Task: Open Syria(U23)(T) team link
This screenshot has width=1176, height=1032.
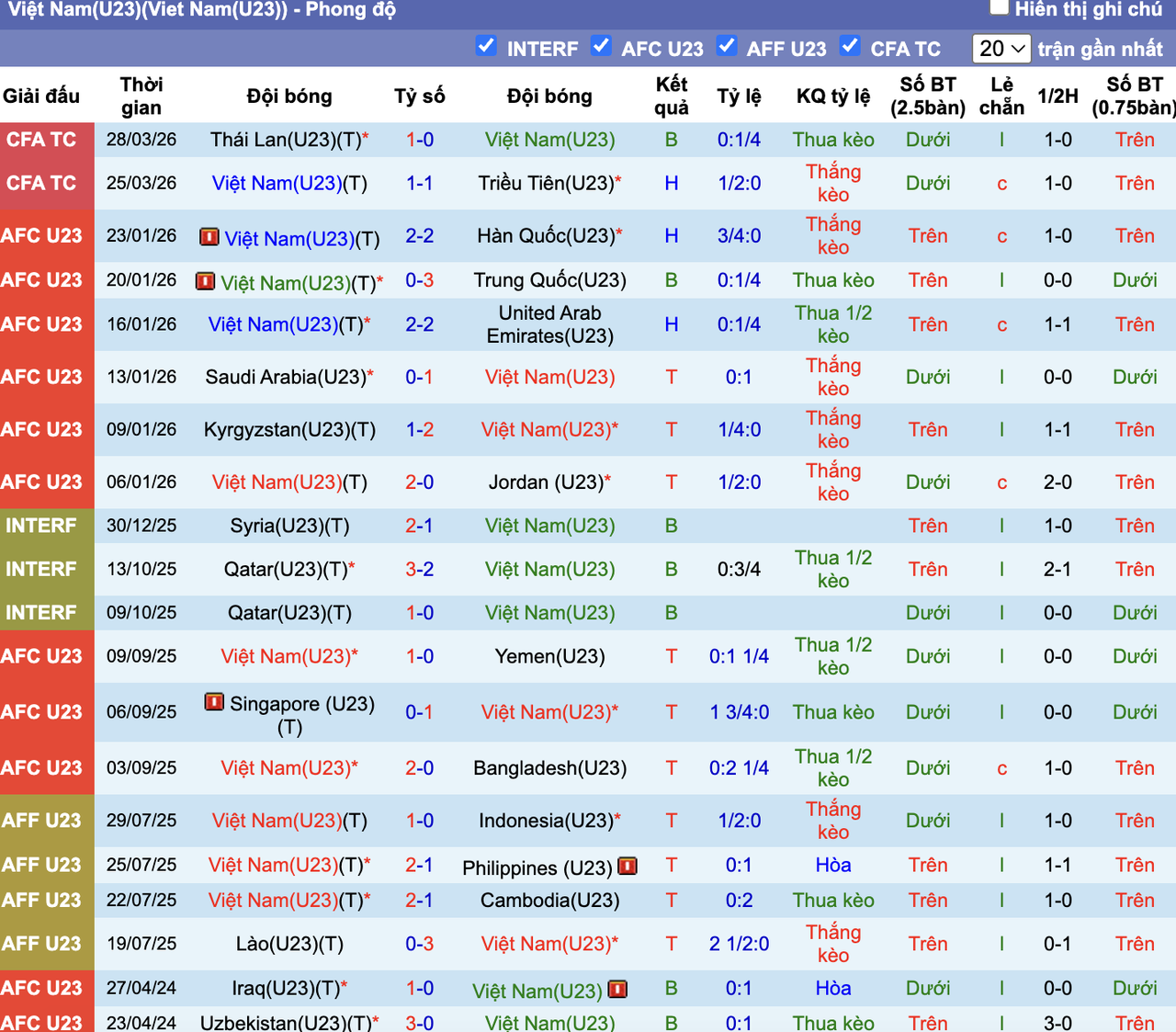Action: (289, 526)
